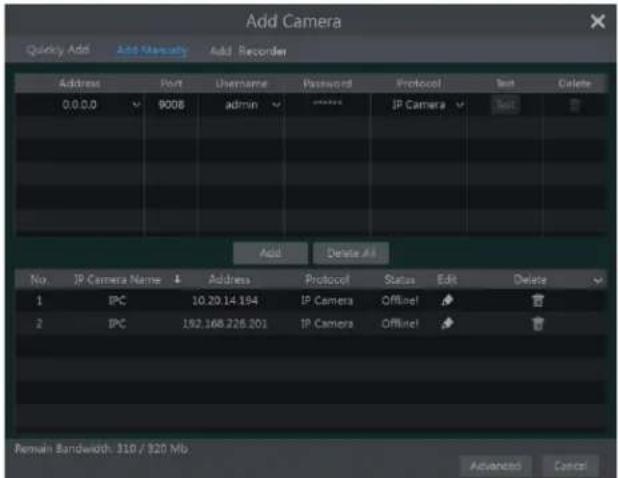Click the IPC name in row 2

pyautogui.click(x=117, y=324)
